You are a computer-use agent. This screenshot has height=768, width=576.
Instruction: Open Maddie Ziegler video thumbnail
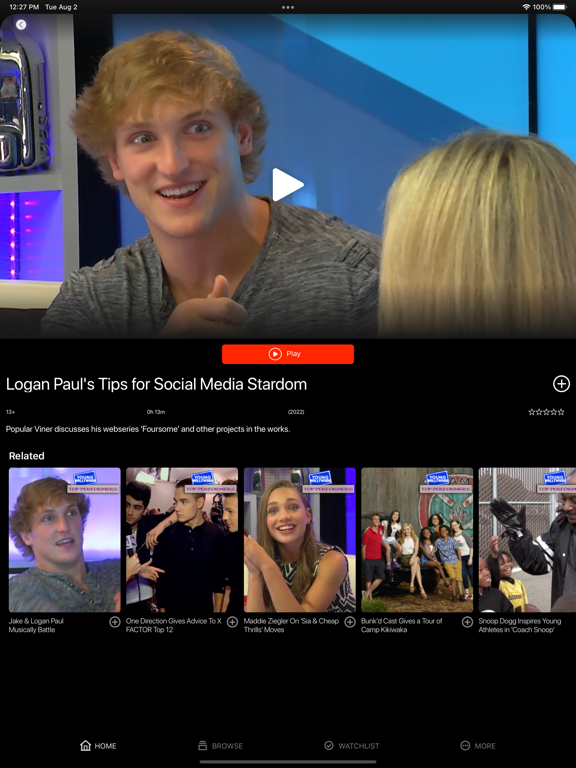tap(300, 539)
